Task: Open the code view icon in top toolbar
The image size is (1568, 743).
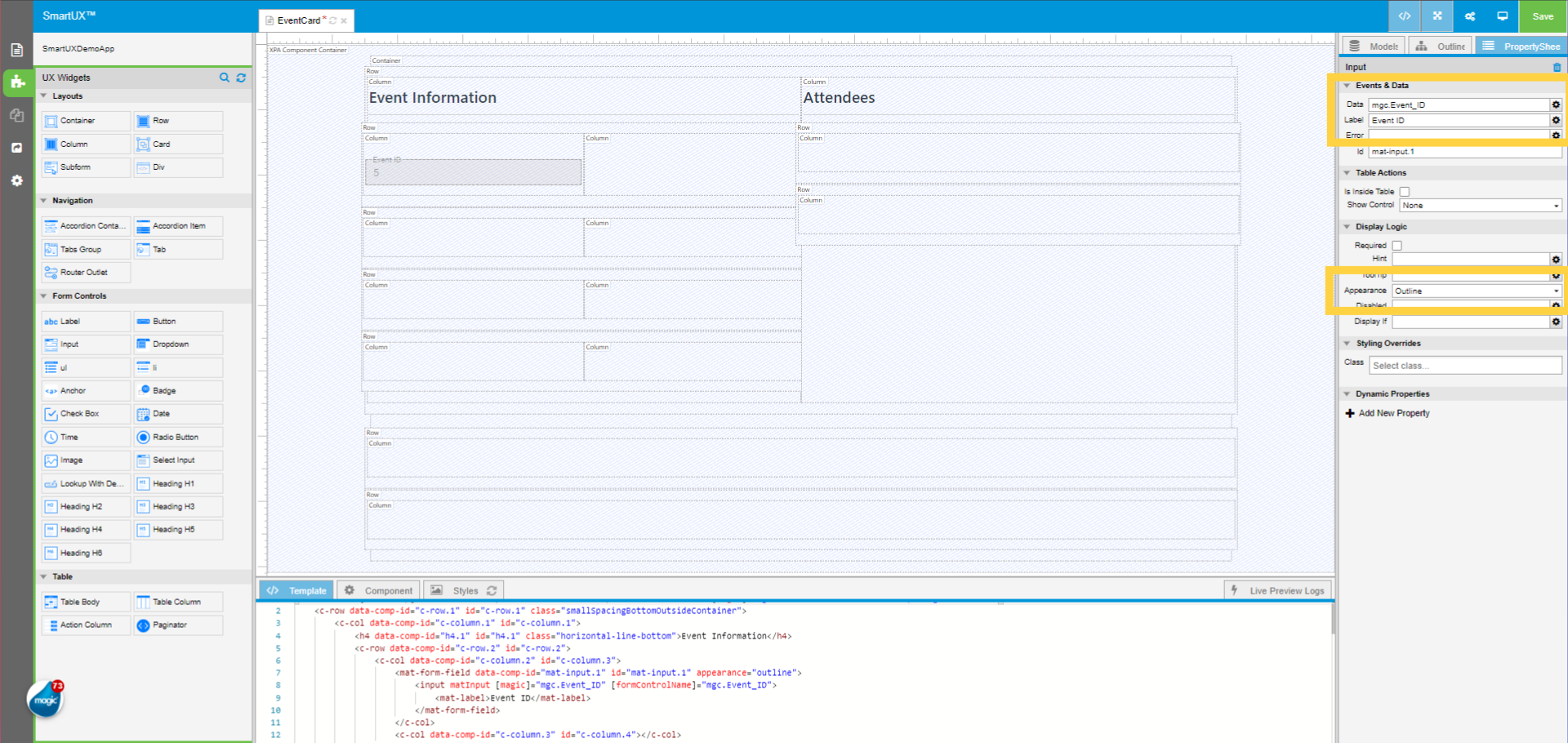Action: pyautogui.click(x=1403, y=16)
